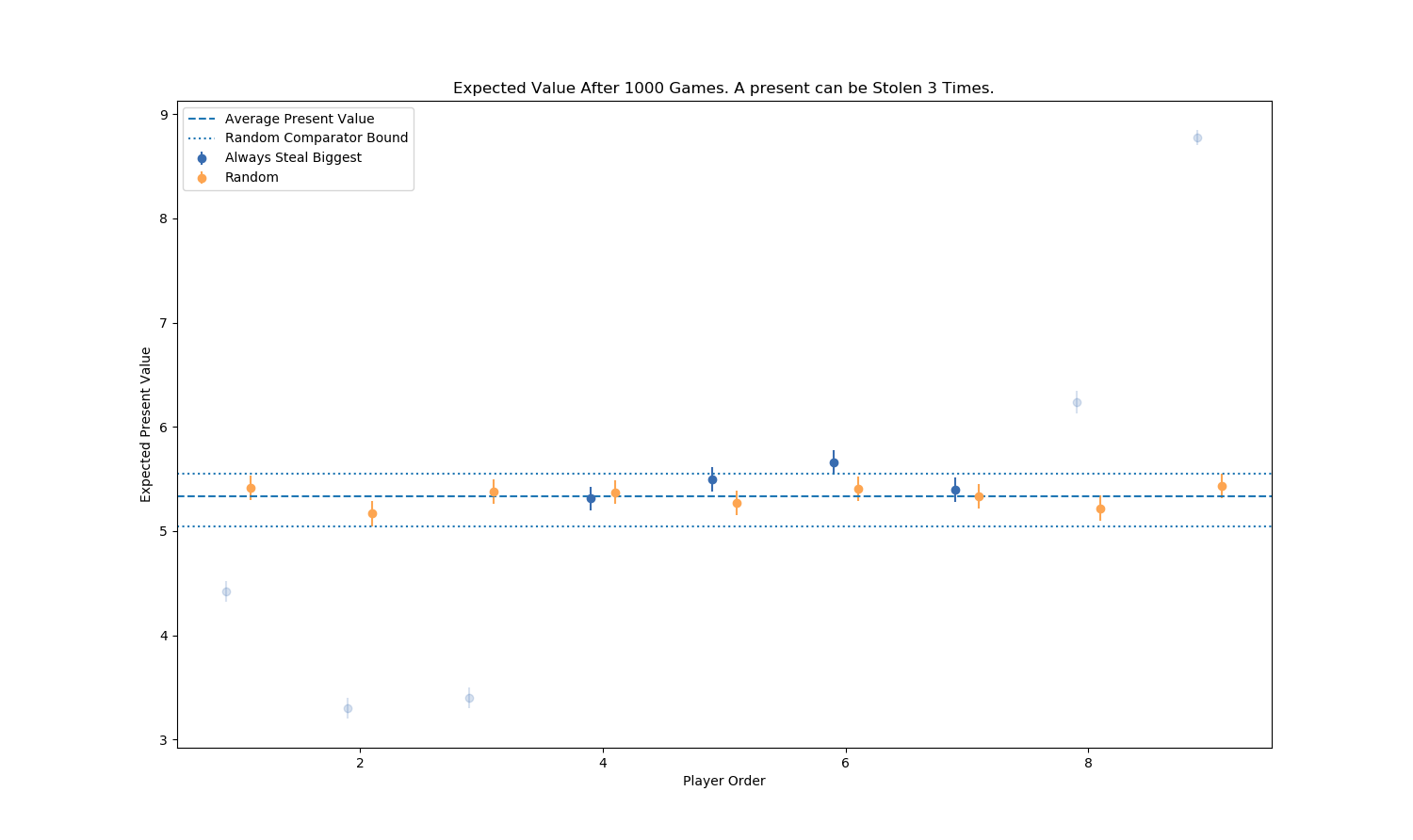Click the y-axis tick label 8
The width and height of the screenshot is (1413, 840).
click(x=163, y=218)
